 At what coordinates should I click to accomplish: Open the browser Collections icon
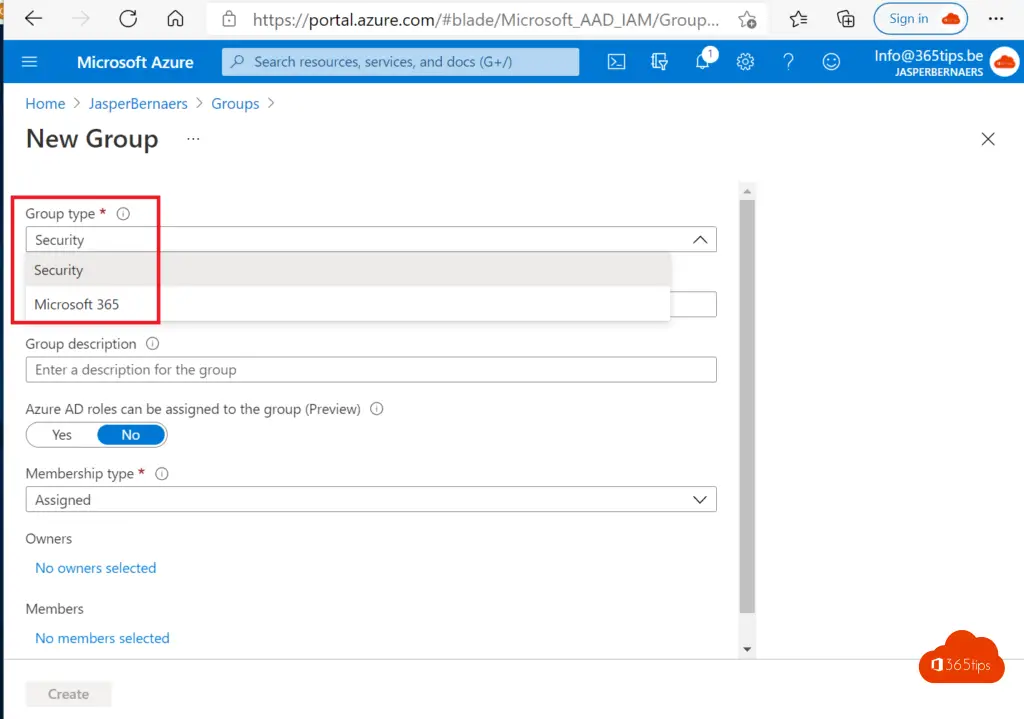coord(846,19)
